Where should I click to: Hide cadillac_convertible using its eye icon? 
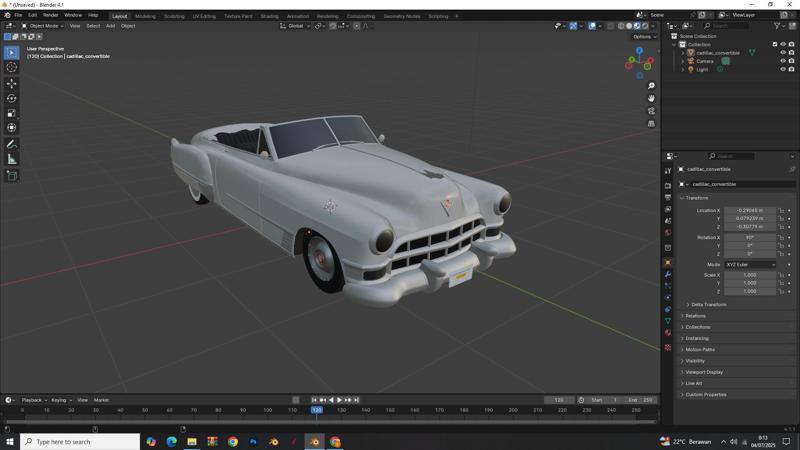coord(782,53)
